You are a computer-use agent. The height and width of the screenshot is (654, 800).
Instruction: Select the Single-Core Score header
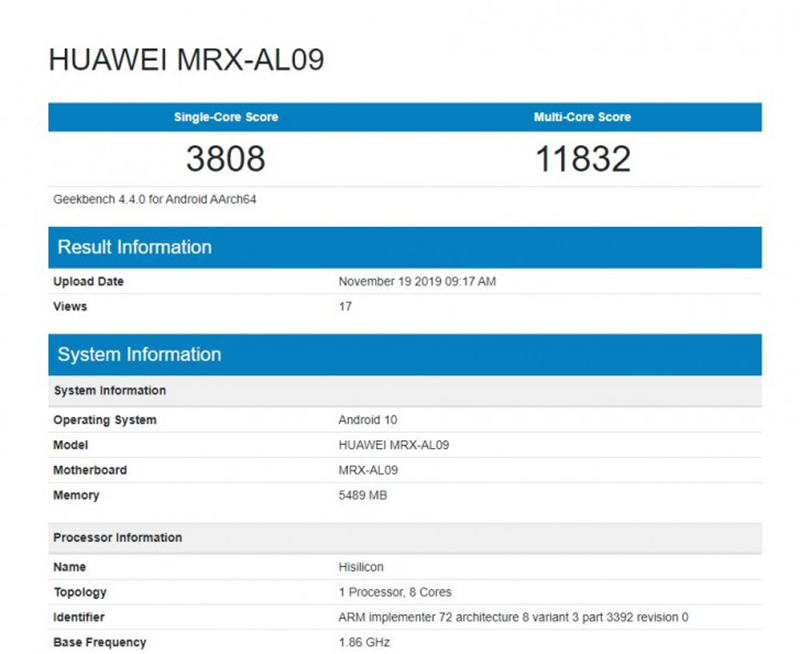(x=226, y=117)
